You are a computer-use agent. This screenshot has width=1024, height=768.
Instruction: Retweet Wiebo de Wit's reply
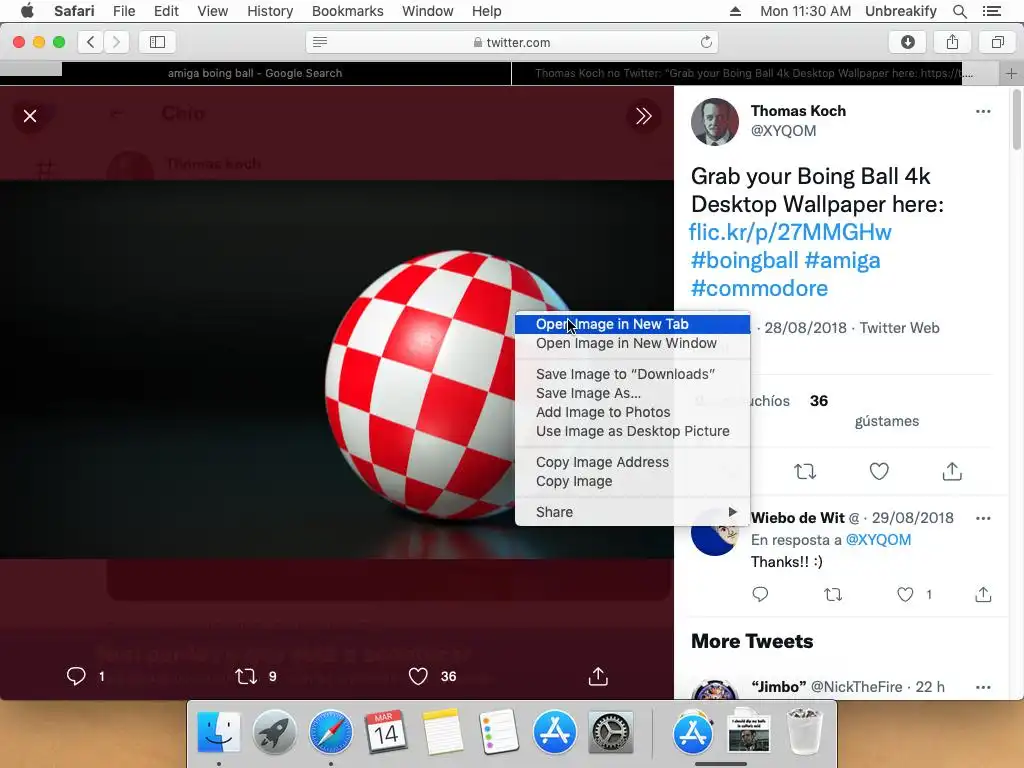tap(833, 594)
